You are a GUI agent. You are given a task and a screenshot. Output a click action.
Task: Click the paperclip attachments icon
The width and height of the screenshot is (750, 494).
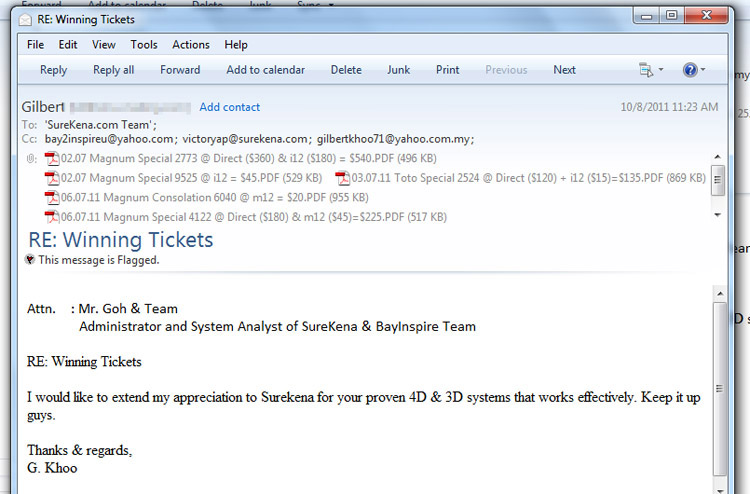pyautogui.click(x=30, y=158)
